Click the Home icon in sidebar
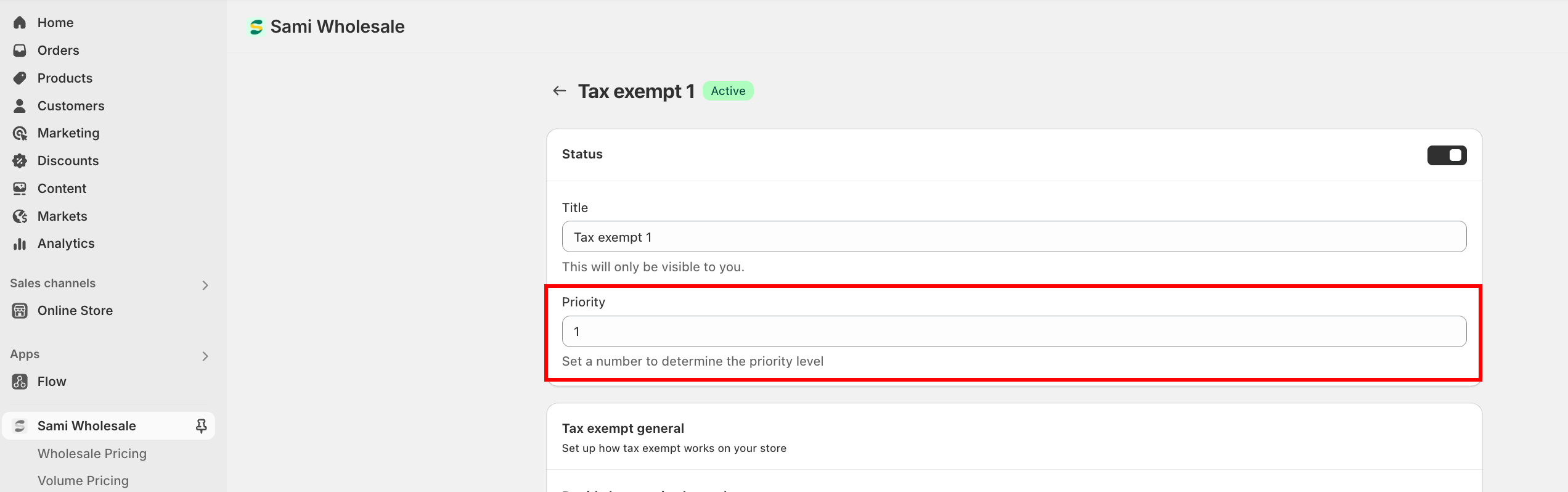Screen dimensions: 1568x492 pos(20,23)
